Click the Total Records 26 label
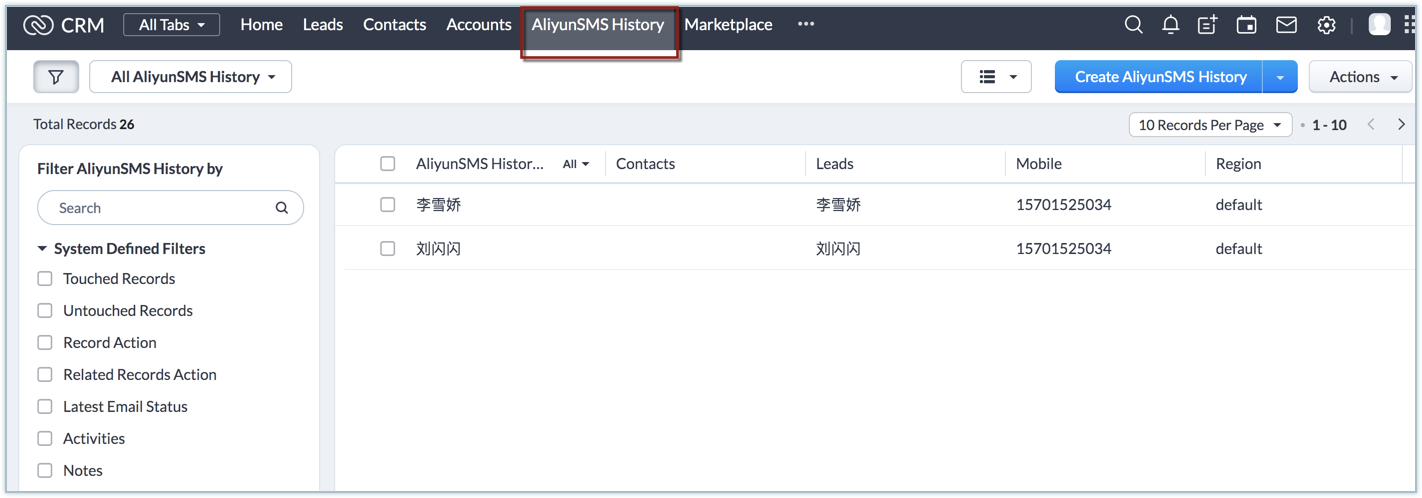This screenshot has height=498, width=1422. (x=84, y=125)
